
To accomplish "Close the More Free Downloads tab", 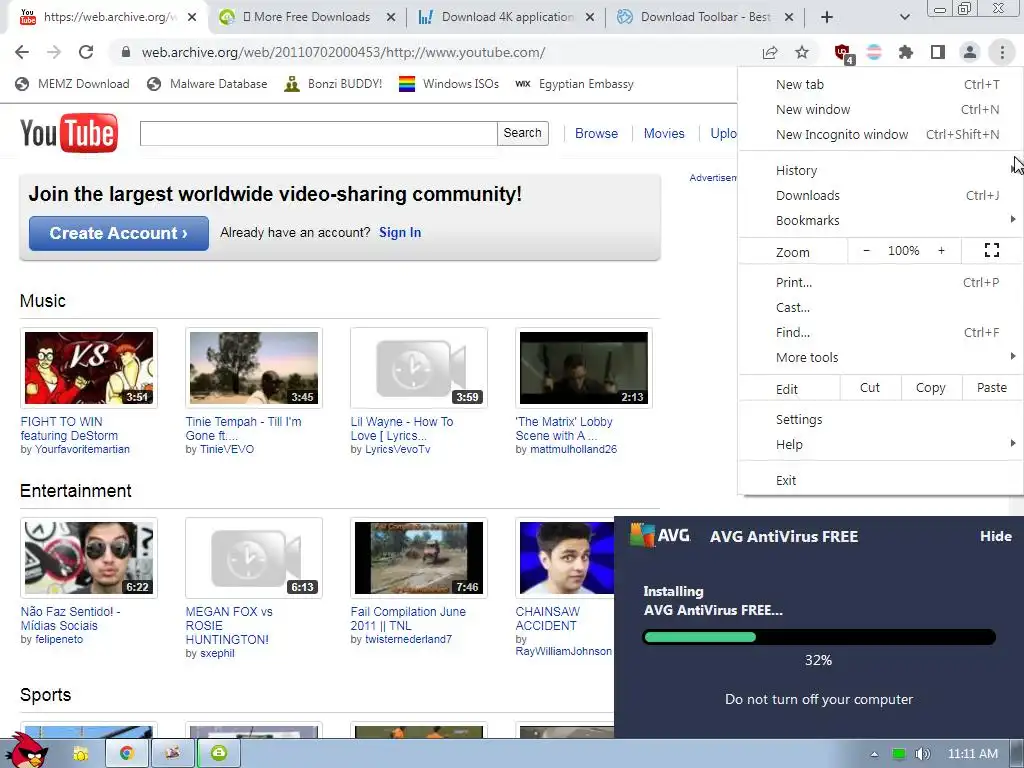I will [391, 17].
